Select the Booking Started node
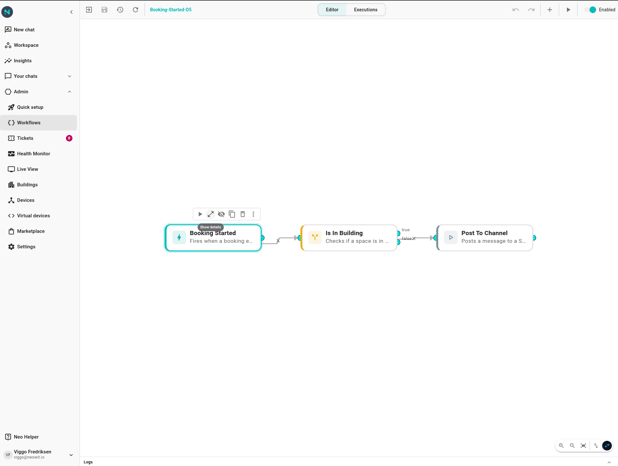The height and width of the screenshot is (466, 618). tap(213, 238)
